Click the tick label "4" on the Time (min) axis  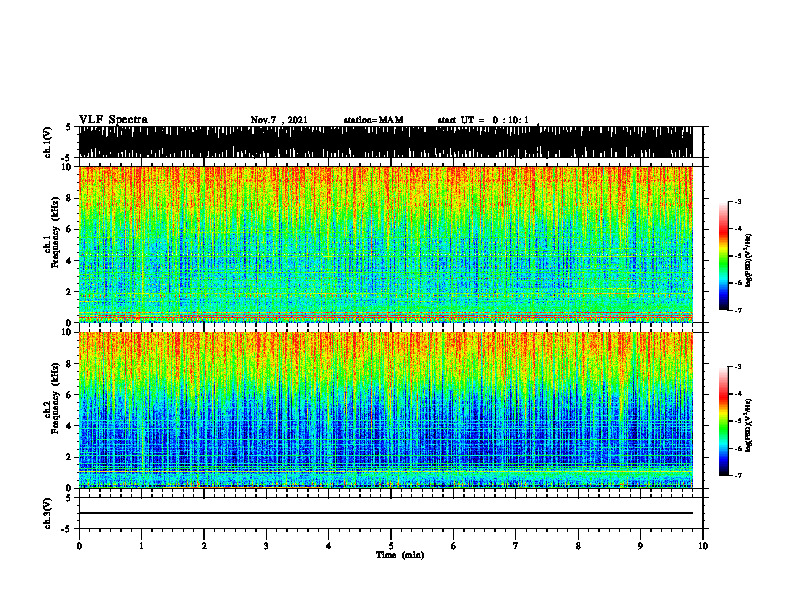[329, 546]
